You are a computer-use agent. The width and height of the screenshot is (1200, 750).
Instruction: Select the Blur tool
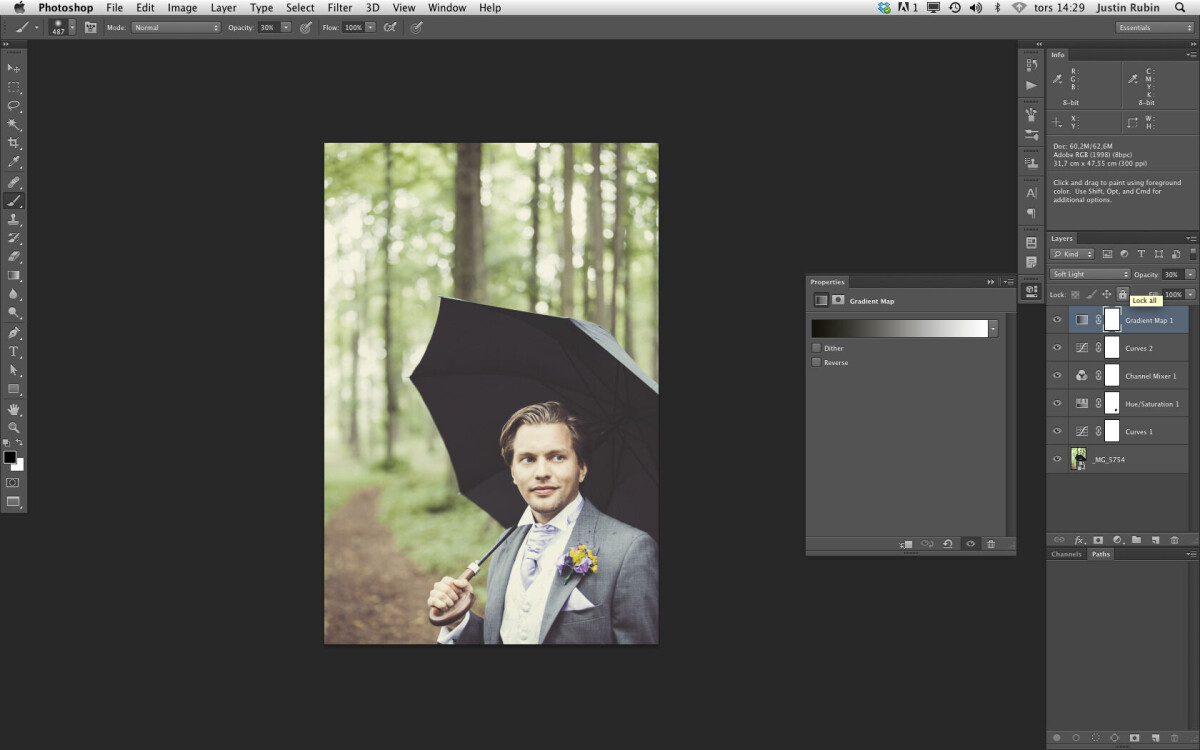(14, 295)
